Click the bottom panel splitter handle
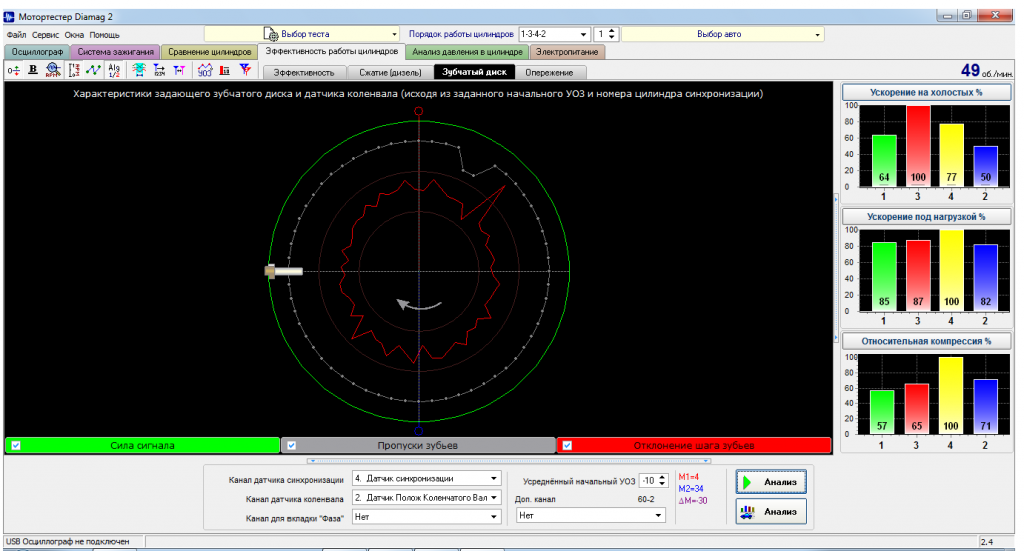Screen dimensions: 1024x551 point(509,461)
